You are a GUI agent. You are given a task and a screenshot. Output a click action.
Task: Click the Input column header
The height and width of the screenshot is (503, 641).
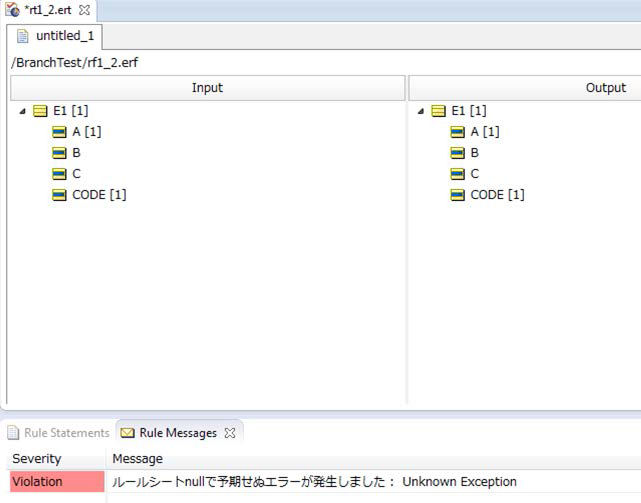pos(208,88)
